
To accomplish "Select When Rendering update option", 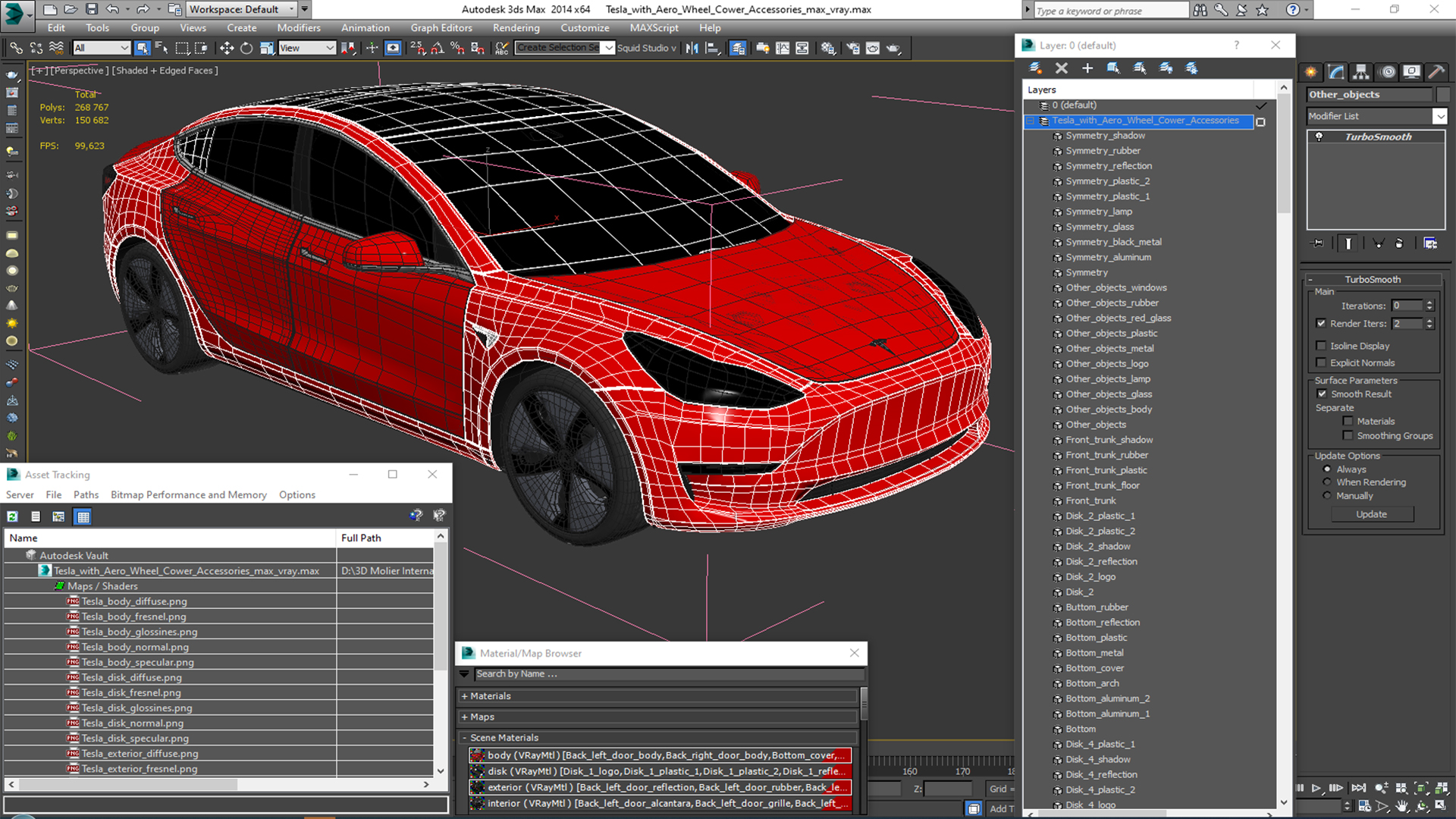I will (1327, 482).
